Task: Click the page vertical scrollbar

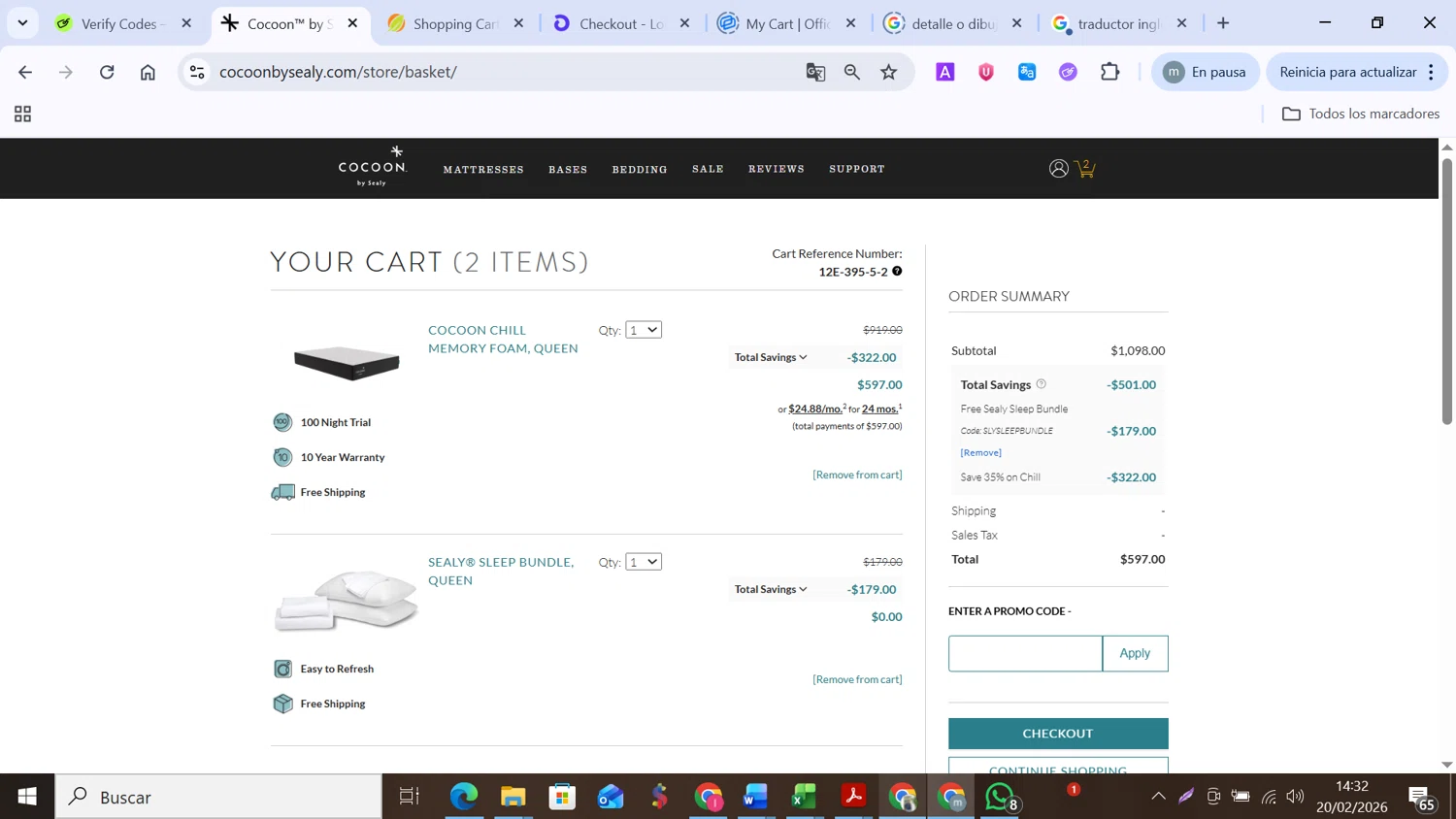Action: click(1446, 291)
